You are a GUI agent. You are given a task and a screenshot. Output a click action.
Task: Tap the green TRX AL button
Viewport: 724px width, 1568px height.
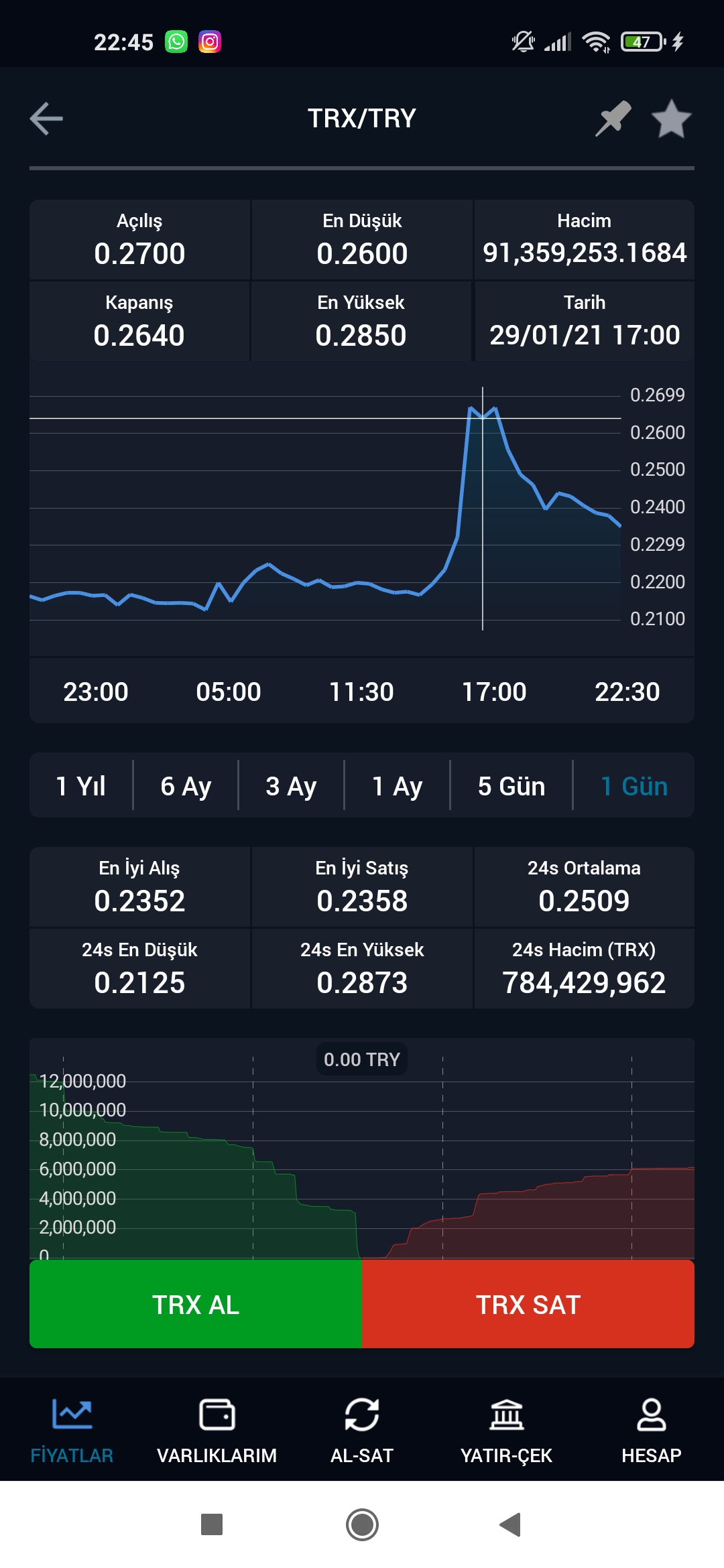(196, 1304)
